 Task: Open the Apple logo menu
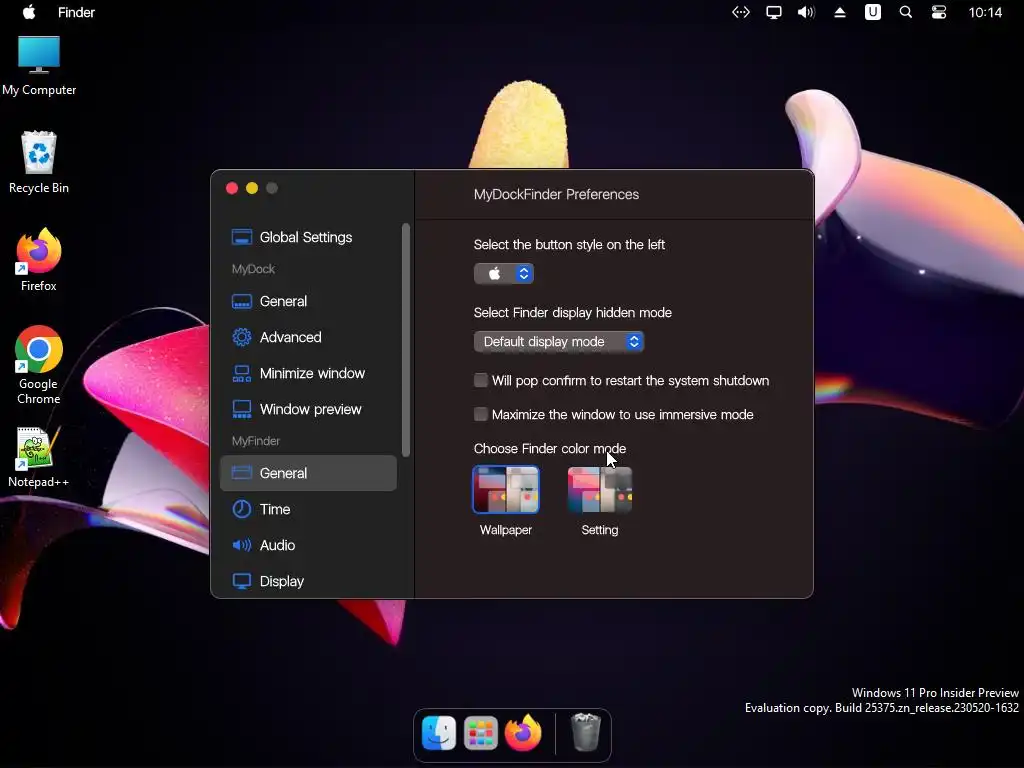[29, 12]
